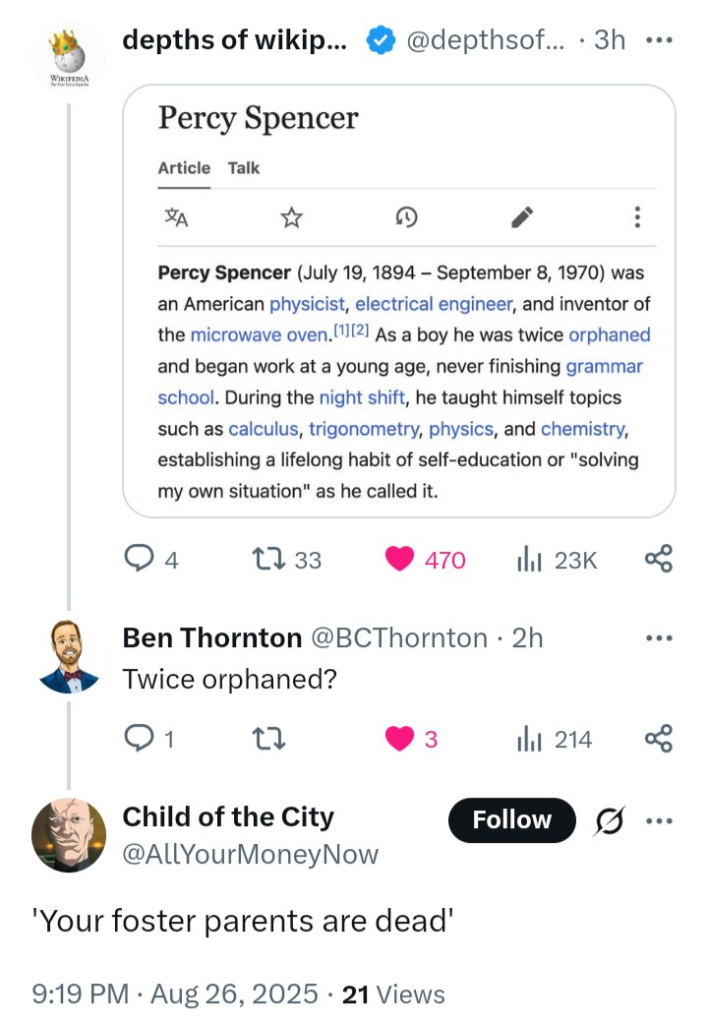Open the microwave oven link
Viewport: 708px width, 1024px height.
(245, 334)
